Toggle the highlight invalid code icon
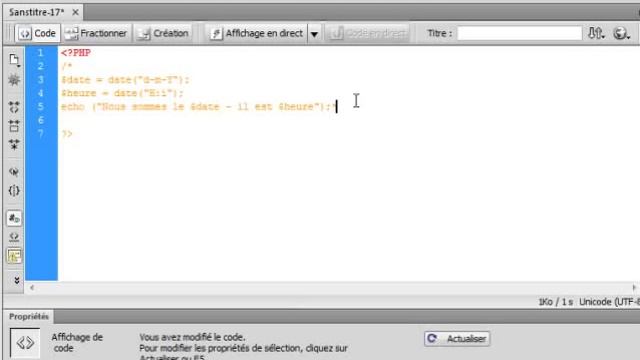640x360 pixels. coord(14,237)
